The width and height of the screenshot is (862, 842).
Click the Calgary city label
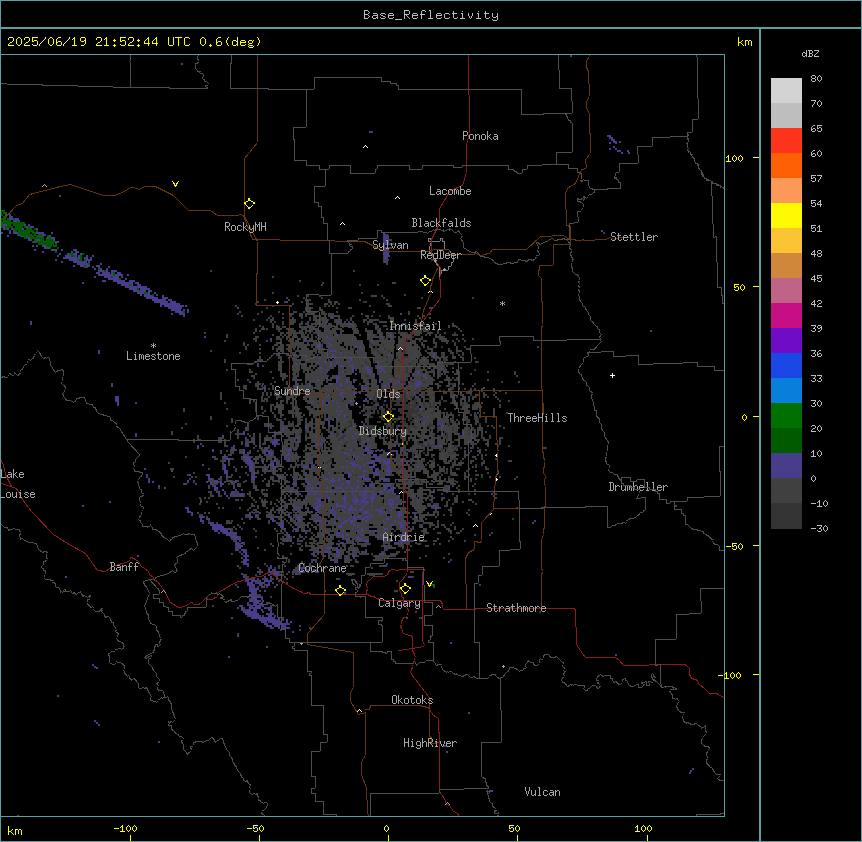(x=399, y=603)
